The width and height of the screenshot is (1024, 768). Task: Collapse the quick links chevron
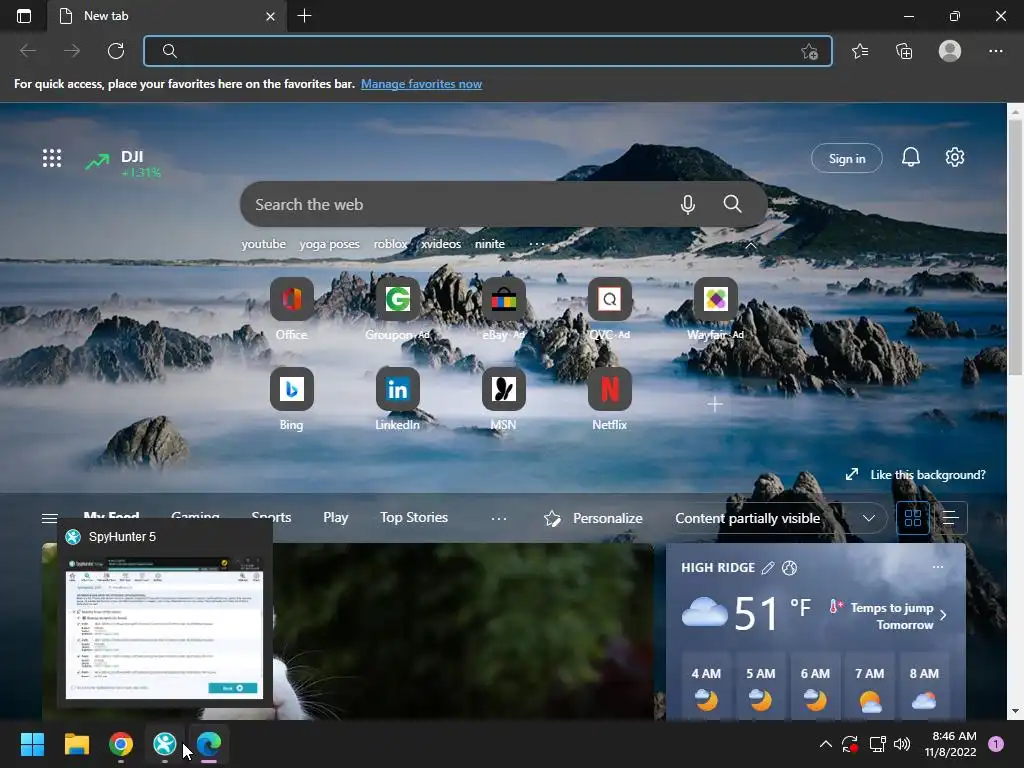pos(751,246)
